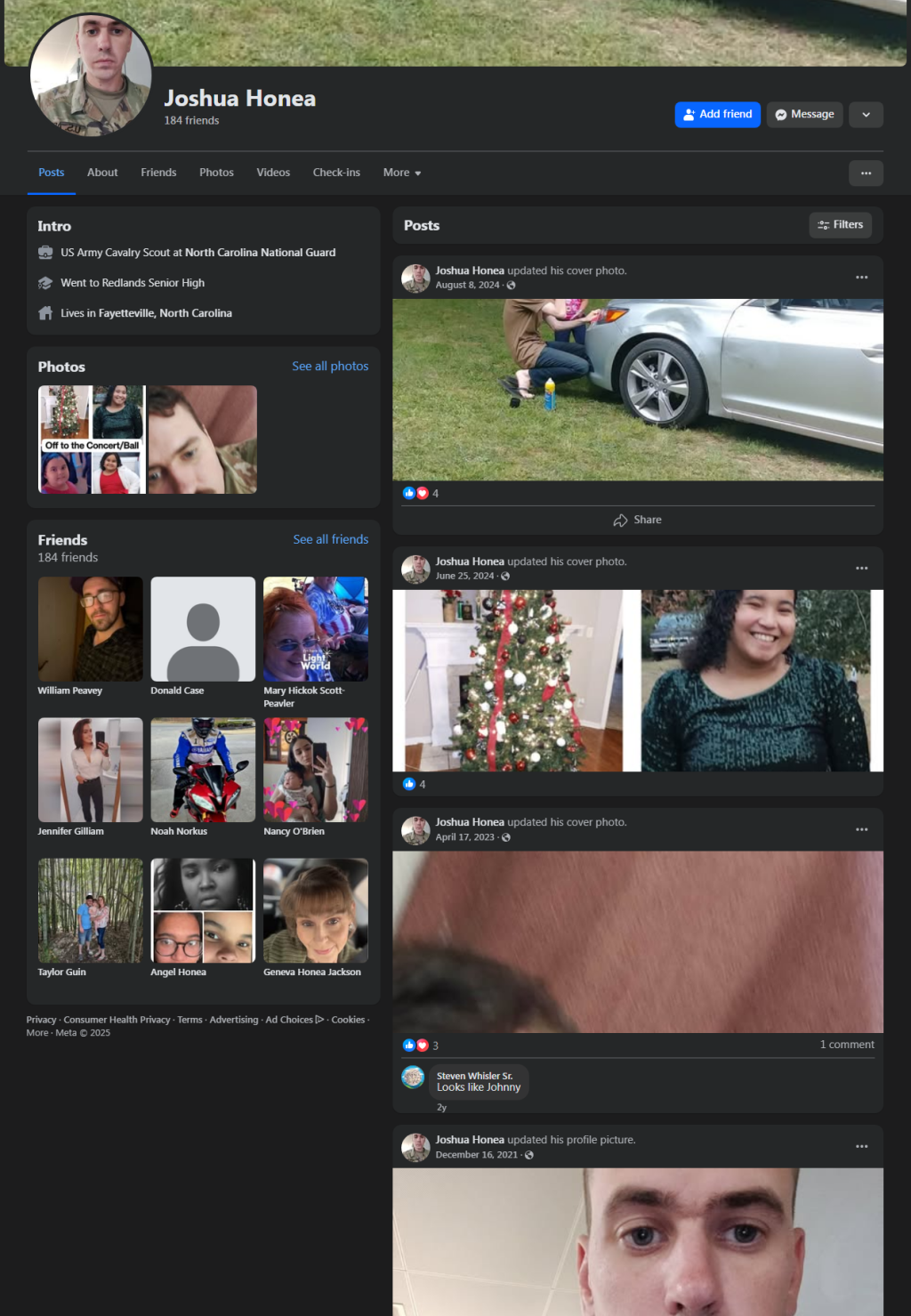Open options menu on August 8 post

(861, 278)
